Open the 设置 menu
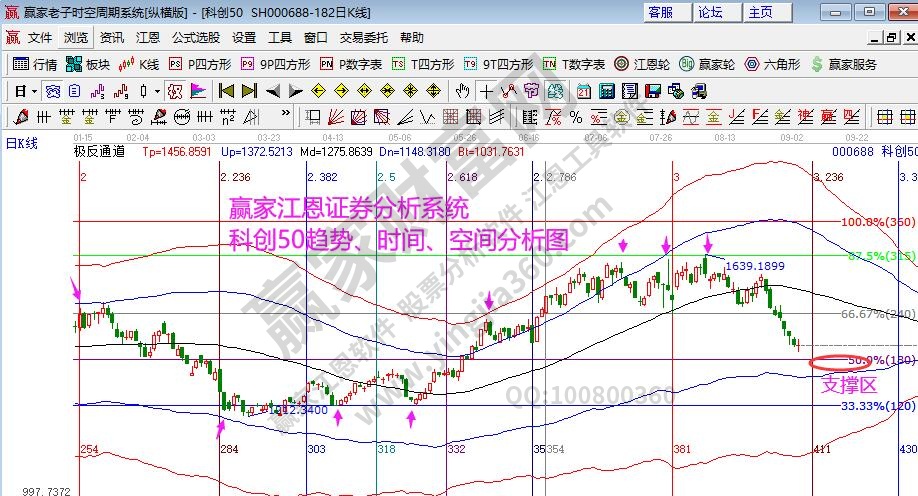This screenshot has width=918, height=496. pos(244,38)
